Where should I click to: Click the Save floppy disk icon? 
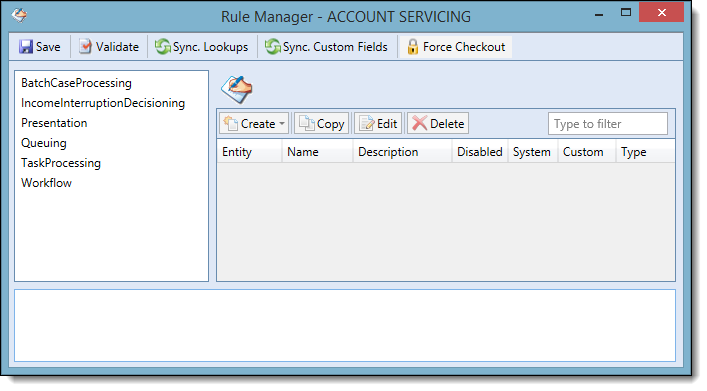pyautogui.click(x=26, y=46)
